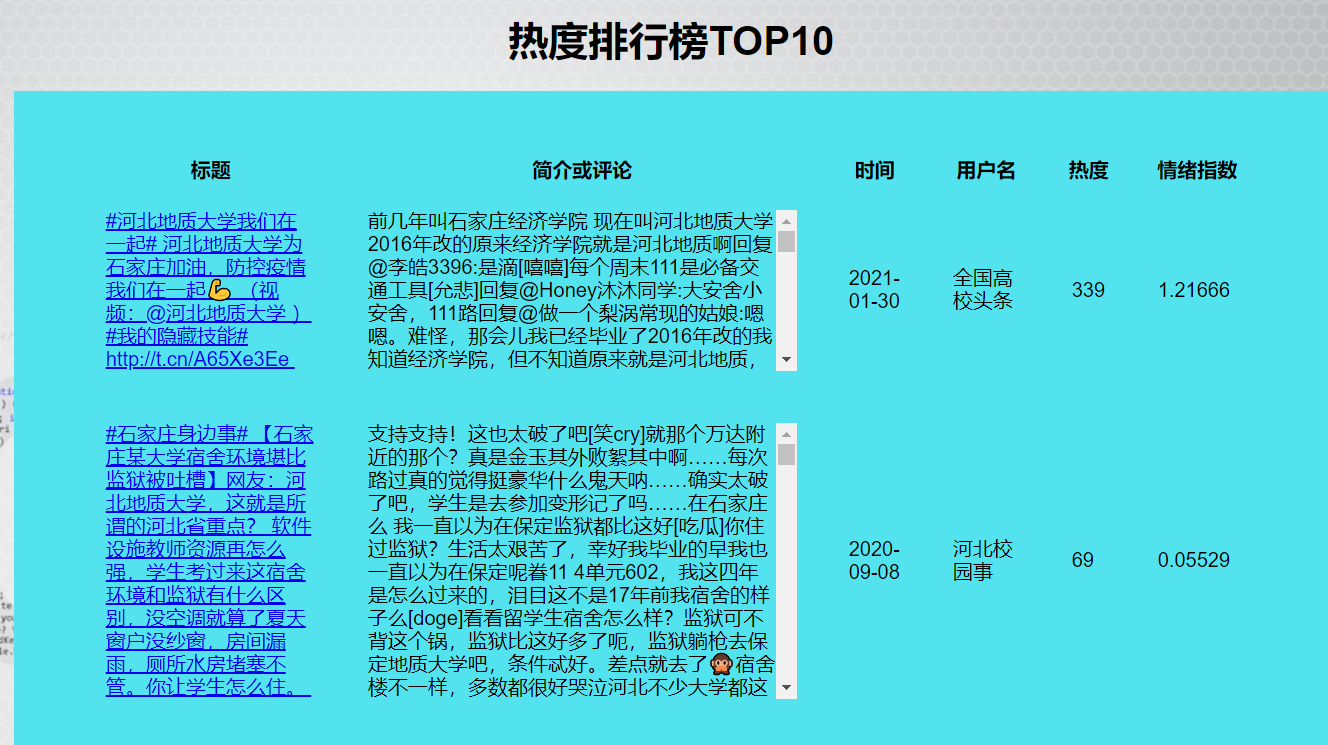Click scroll-down arrow in second comment box

coord(787,688)
